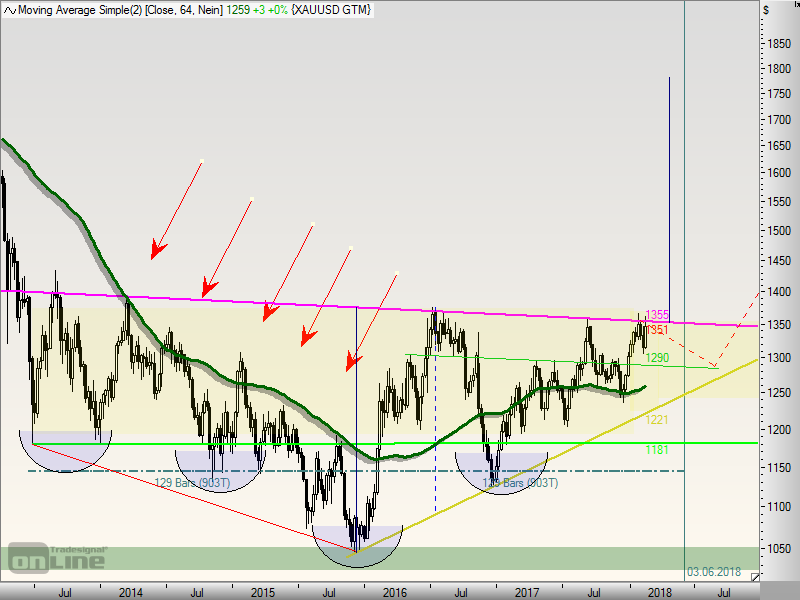Click the lowest semicircle at the 2015 bottom
This screenshot has width=800, height=600.
click(x=357, y=546)
